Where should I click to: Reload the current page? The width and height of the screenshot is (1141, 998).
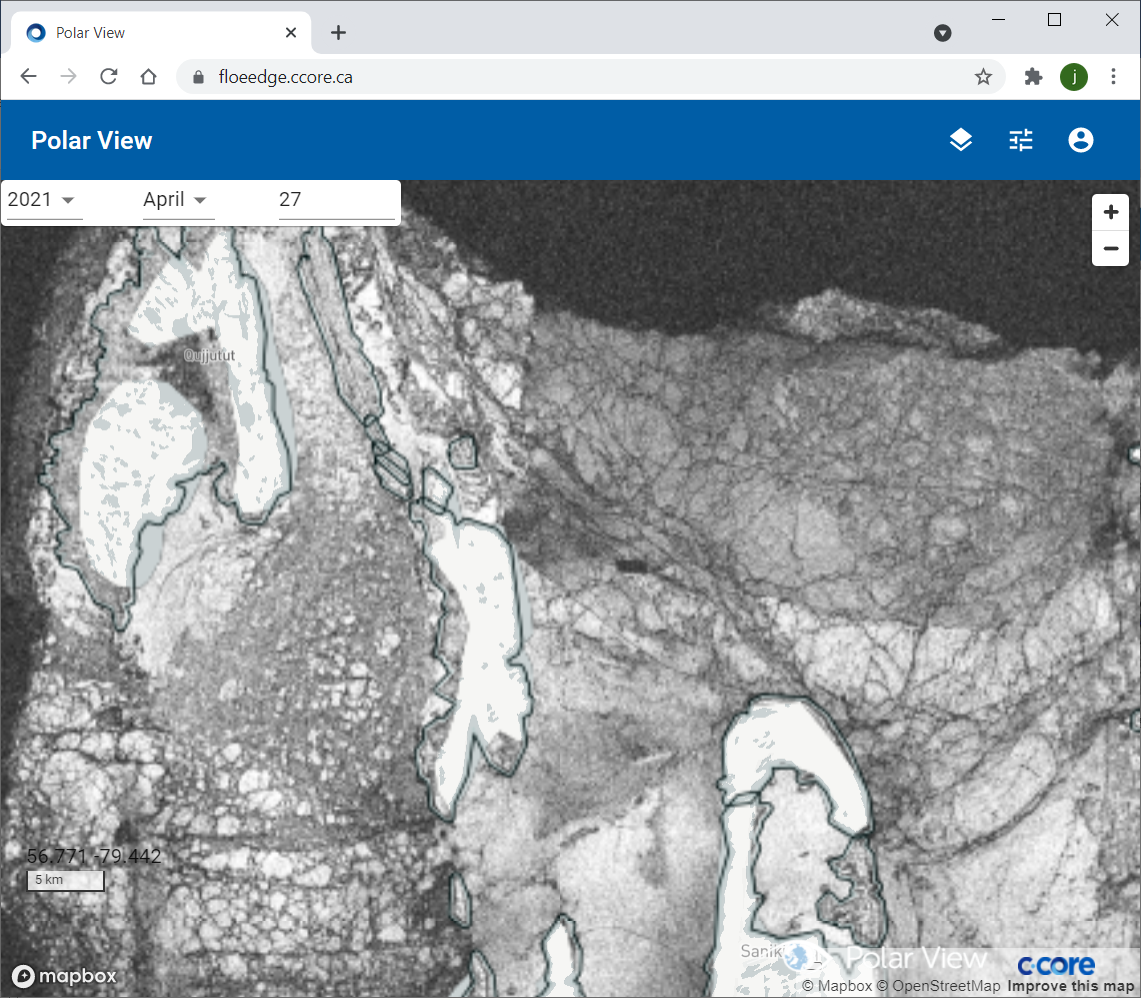[109, 77]
